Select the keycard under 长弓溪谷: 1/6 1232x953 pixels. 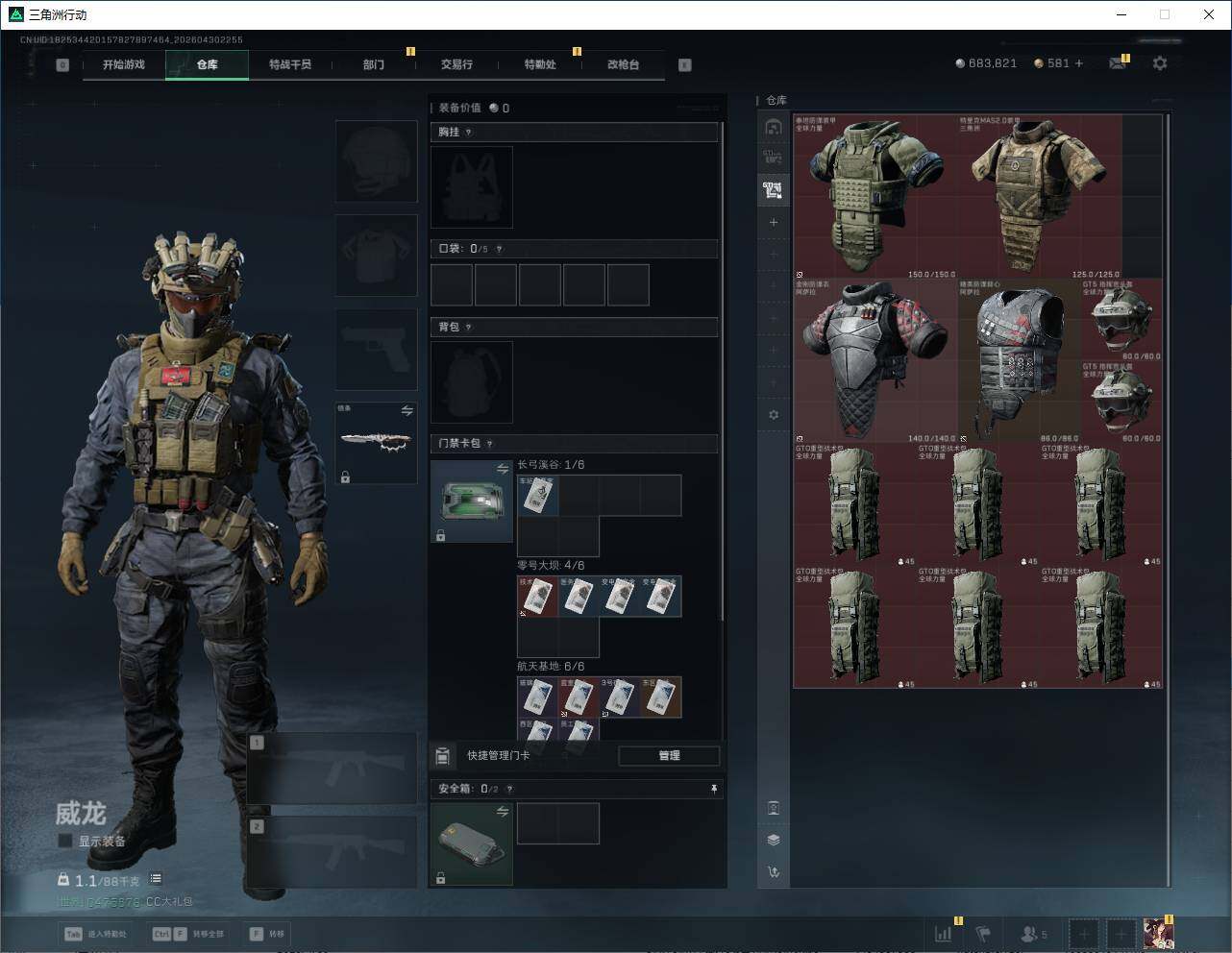point(538,496)
